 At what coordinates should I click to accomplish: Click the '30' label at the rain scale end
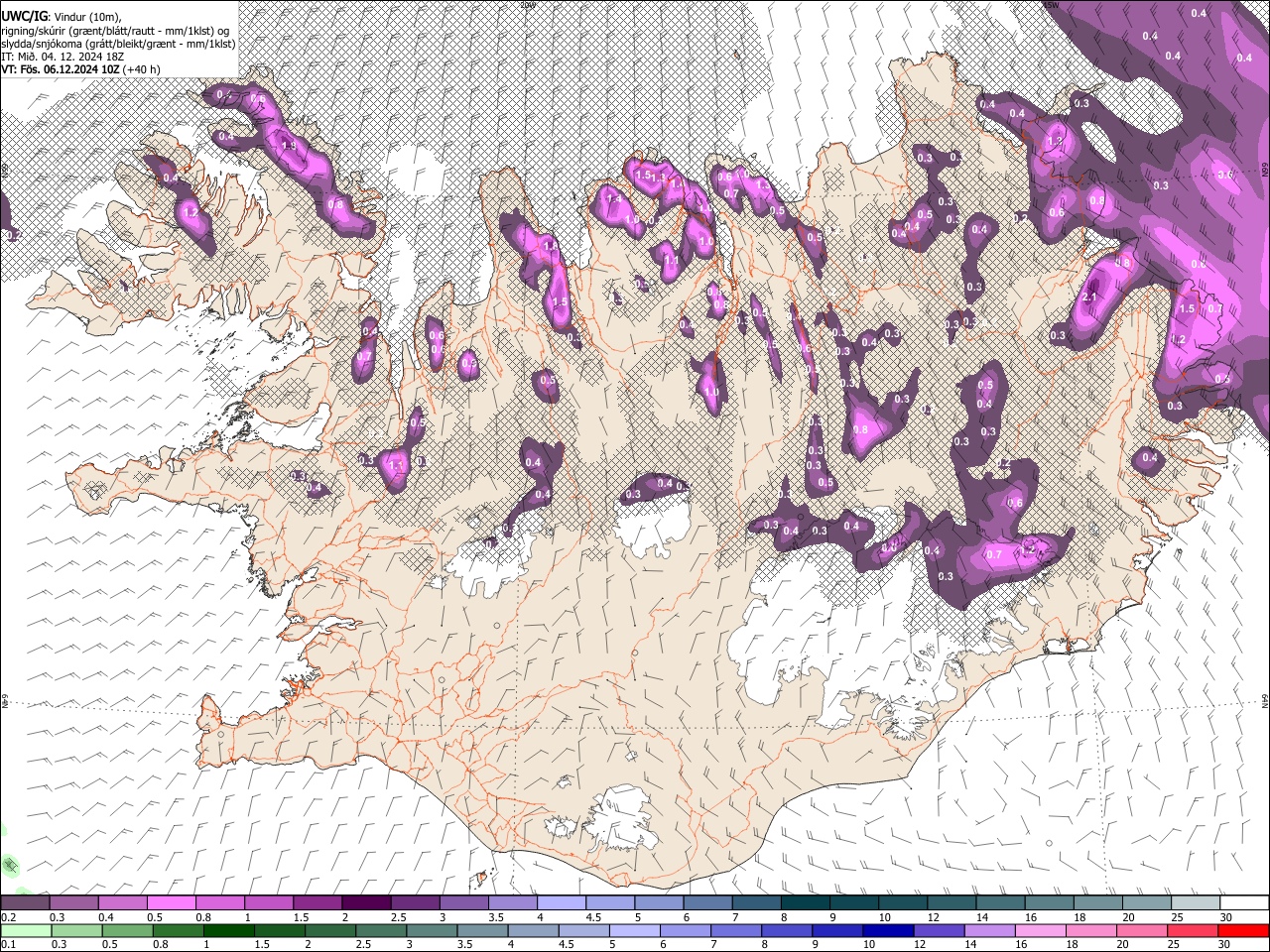1226,944
